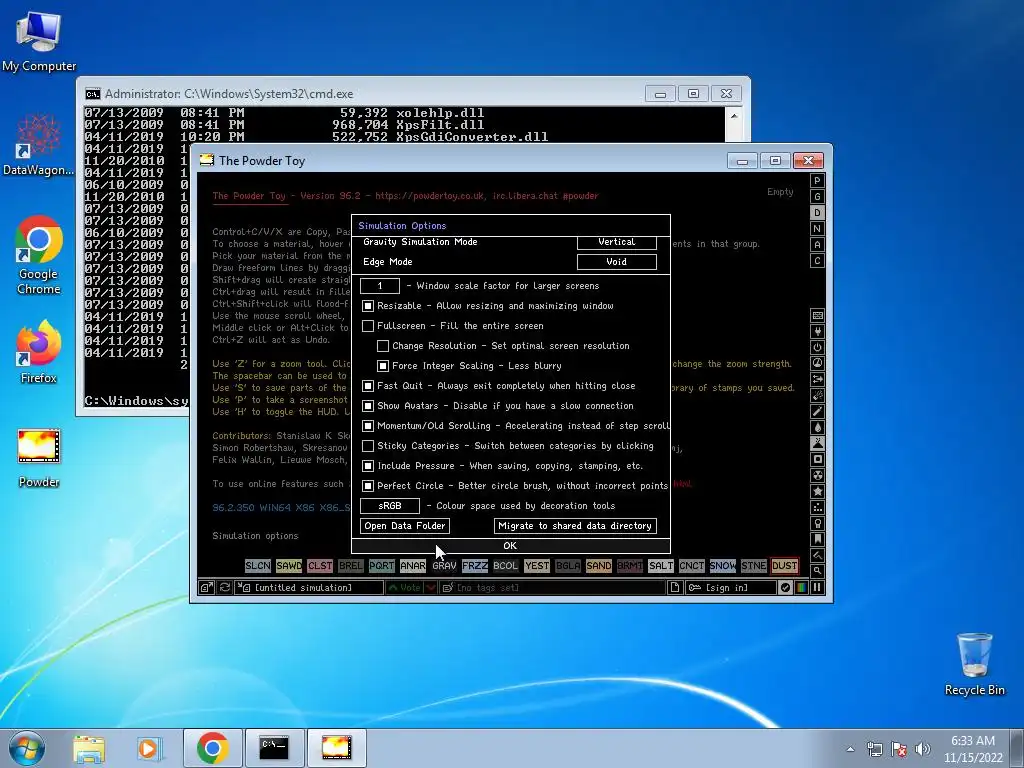The height and width of the screenshot is (768, 1024).
Task: Open the sRGB colour space dropdown
Action: 390,506
